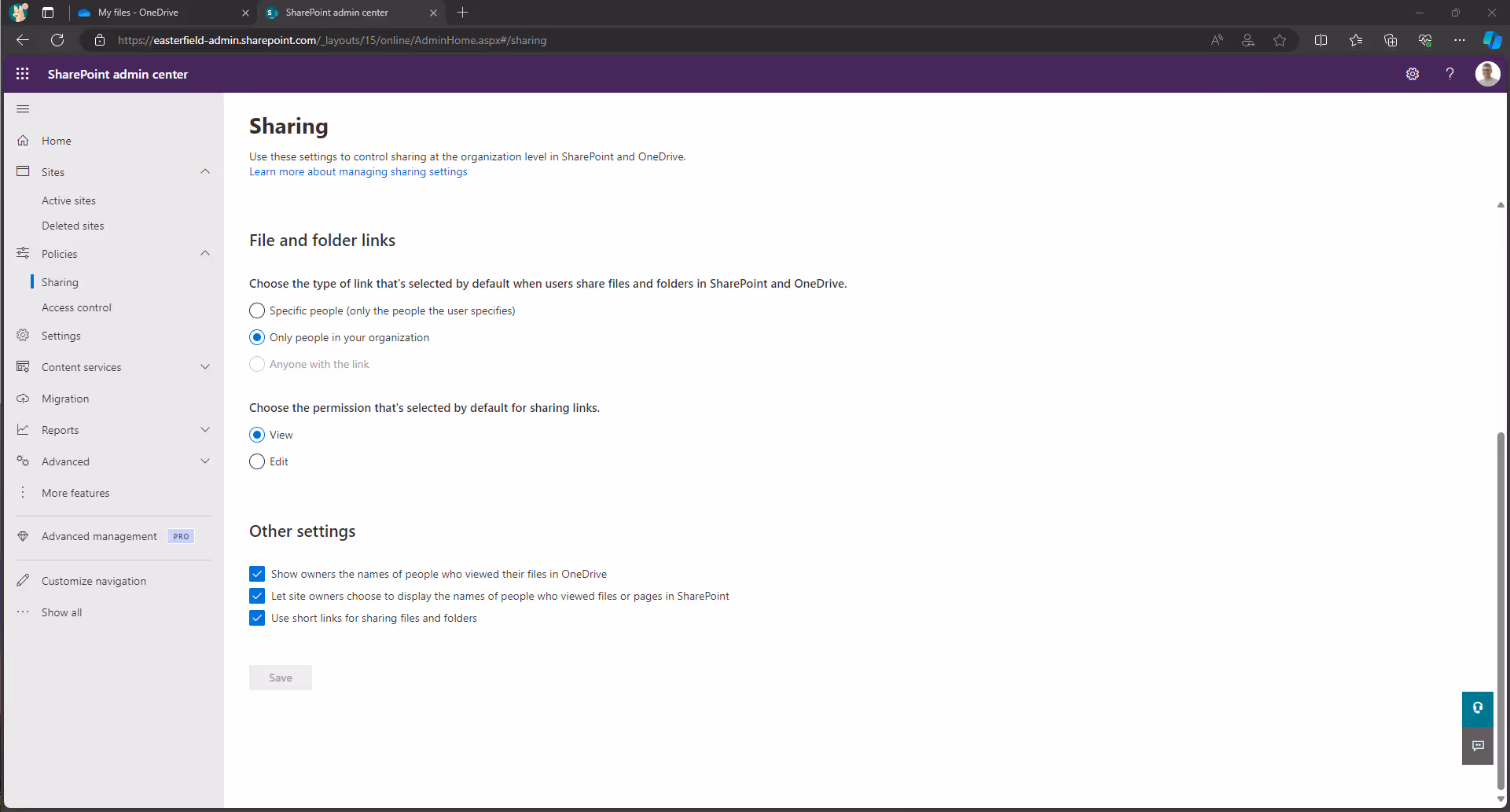This screenshot has height=812, width=1510.
Task: Uncheck Use short links for sharing
Action: tap(257, 618)
